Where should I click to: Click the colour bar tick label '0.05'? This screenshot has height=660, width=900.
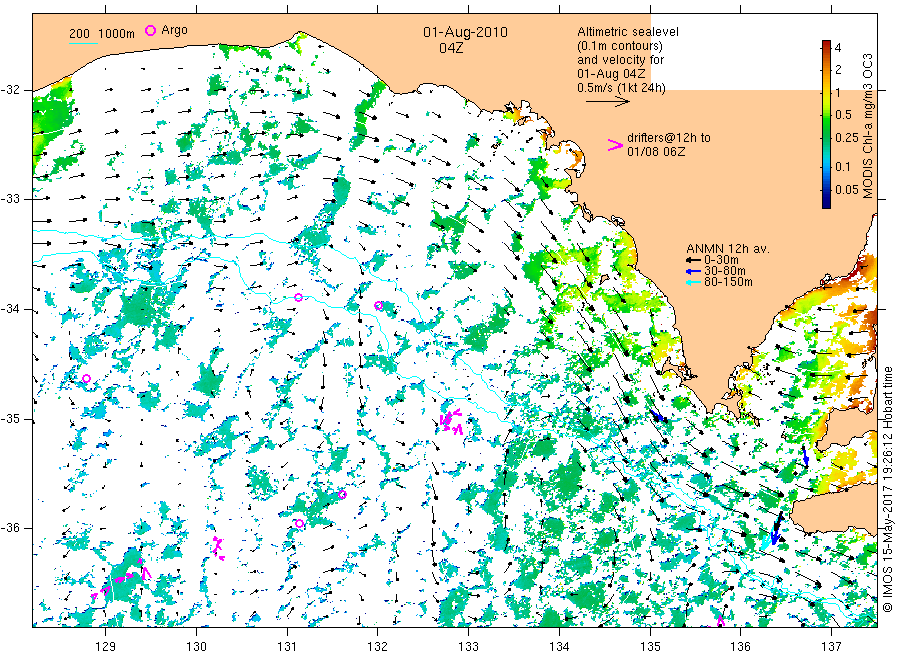pyautogui.click(x=846, y=190)
